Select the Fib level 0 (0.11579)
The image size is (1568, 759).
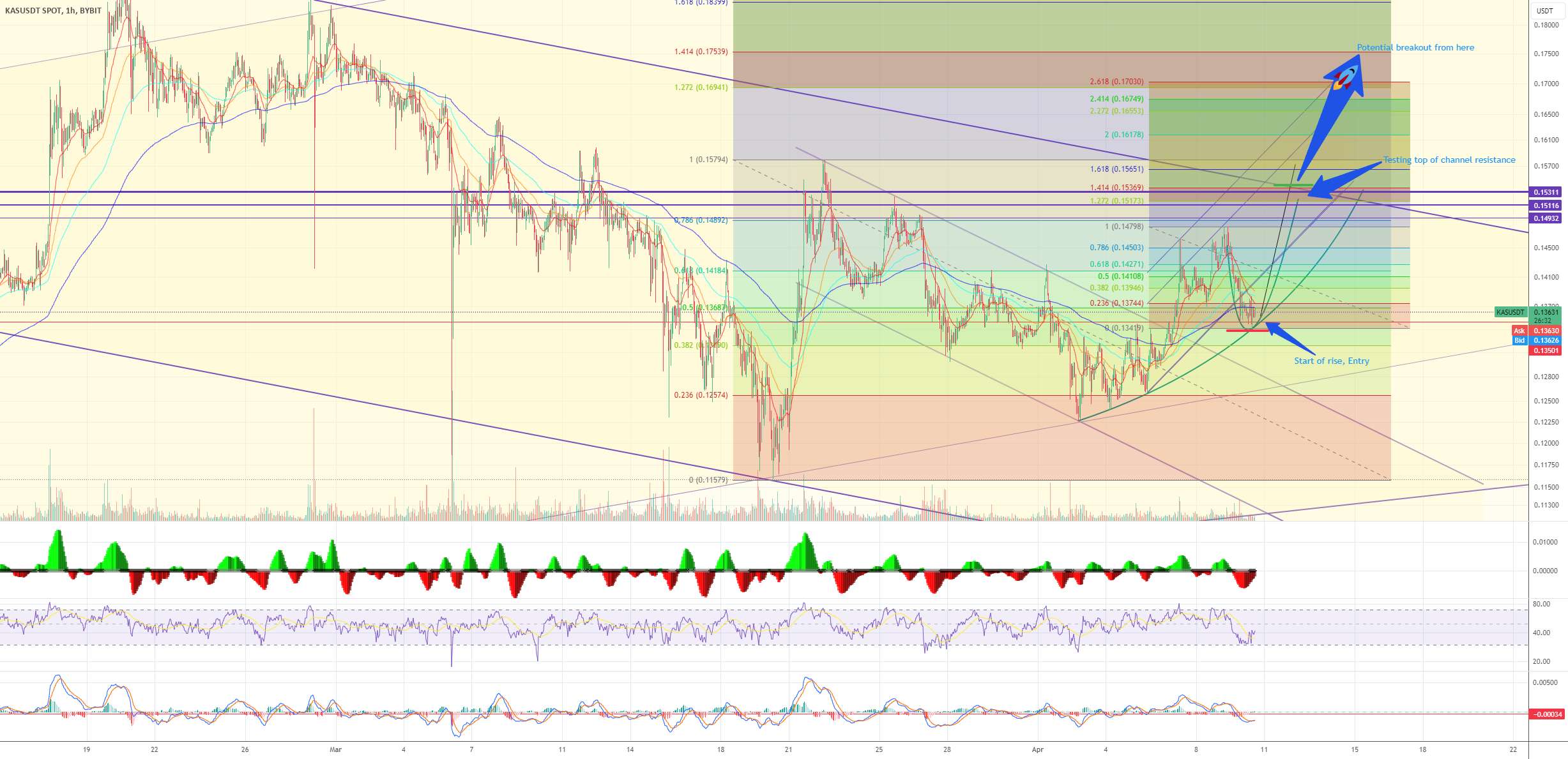[x=708, y=480]
